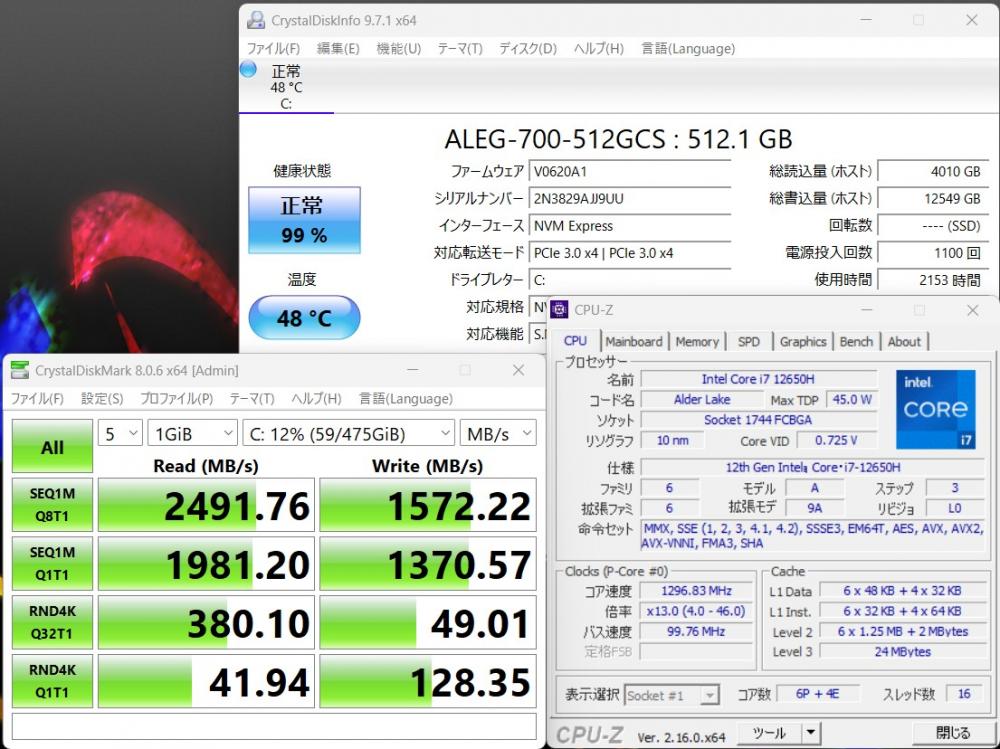Click the ツール button in CPU-Z
This screenshot has height=749, width=1000.
pyautogui.click(x=769, y=732)
